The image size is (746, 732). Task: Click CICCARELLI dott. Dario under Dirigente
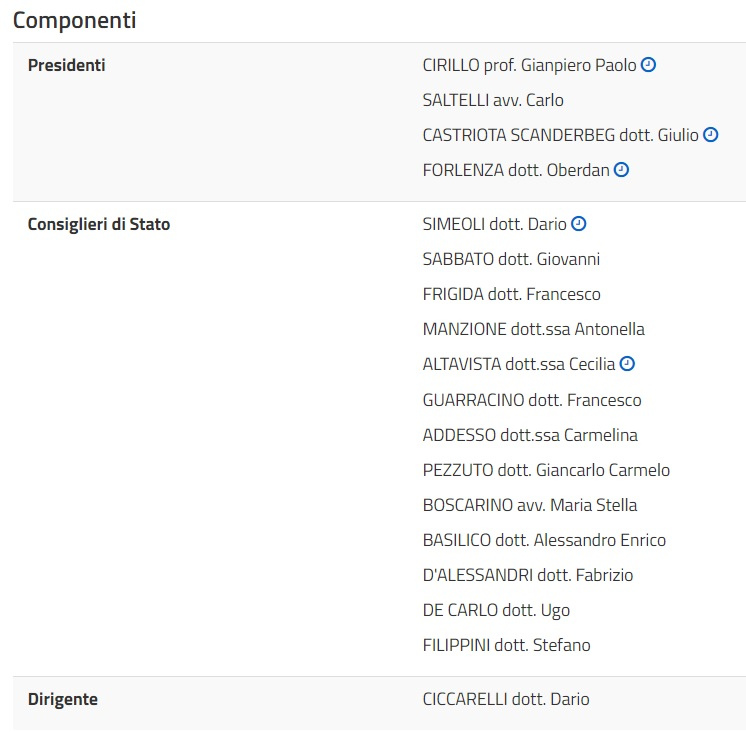506,699
